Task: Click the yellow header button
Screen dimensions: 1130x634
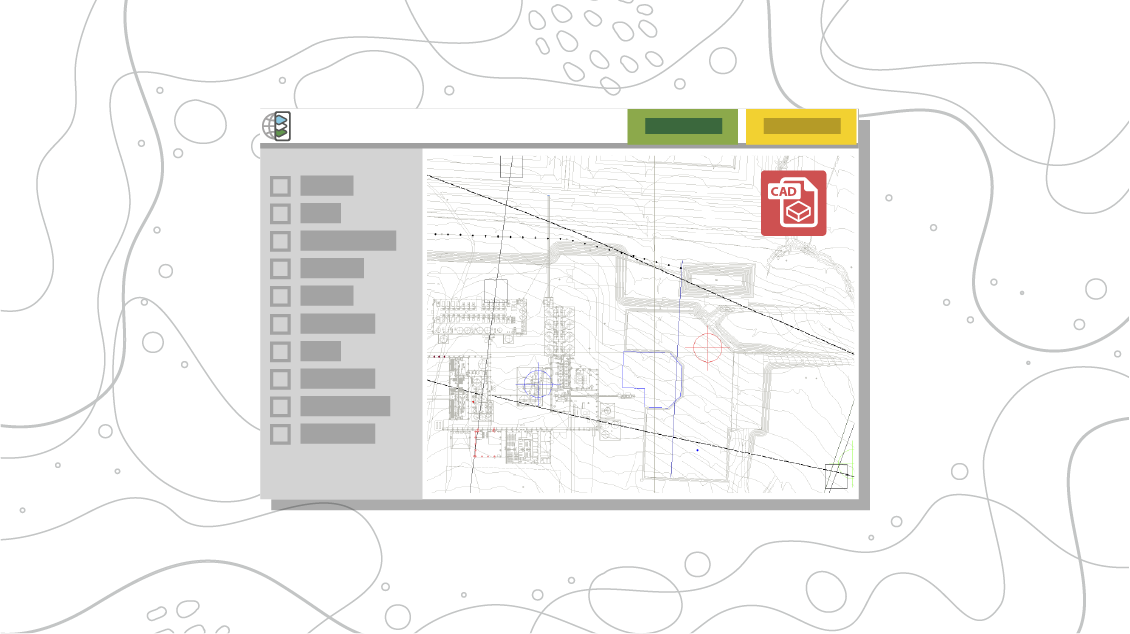Action: tap(801, 126)
